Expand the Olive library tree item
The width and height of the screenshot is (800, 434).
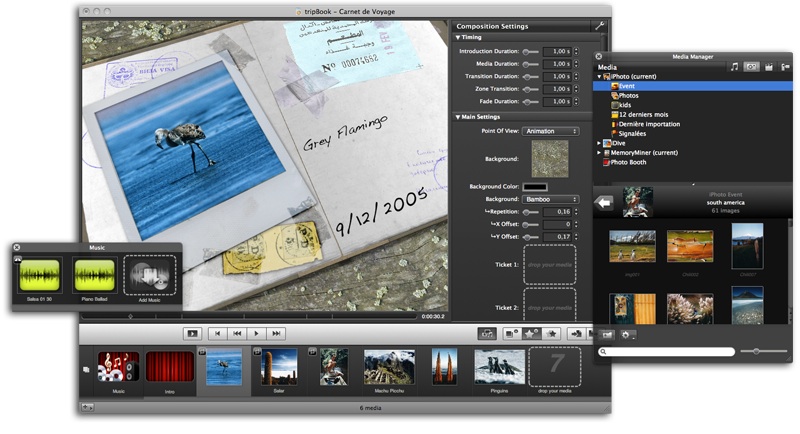coord(600,143)
